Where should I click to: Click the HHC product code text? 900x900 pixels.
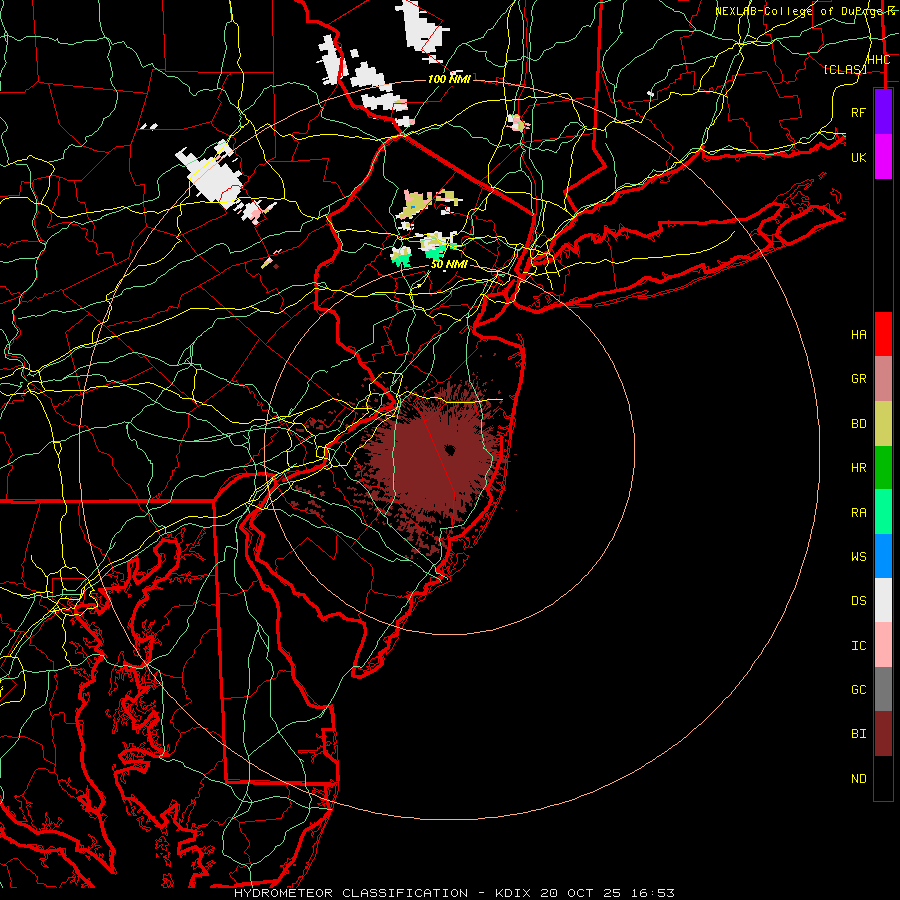pyautogui.click(x=878, y=60)
